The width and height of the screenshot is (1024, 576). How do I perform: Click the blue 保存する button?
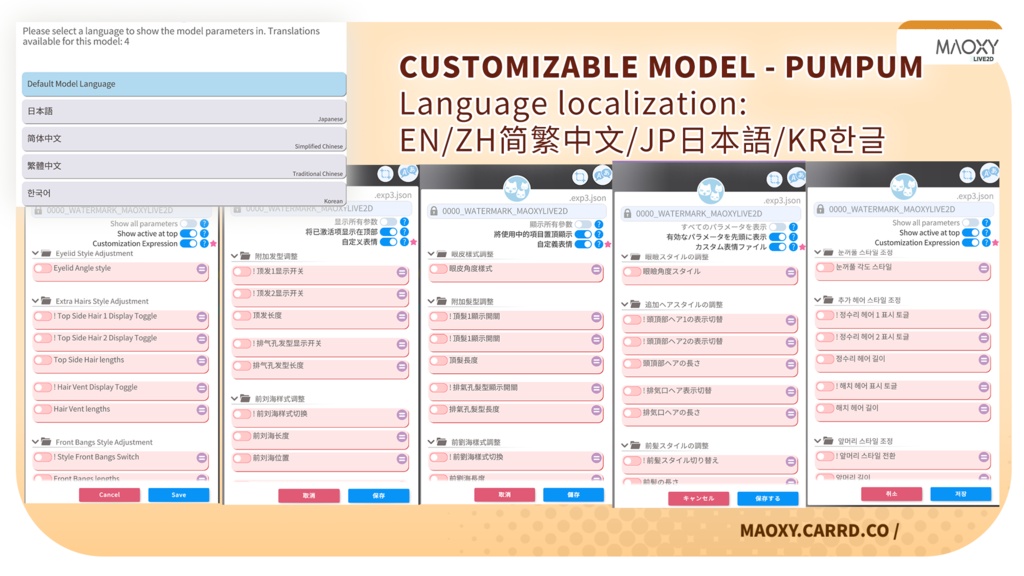[x=768, y=498]
